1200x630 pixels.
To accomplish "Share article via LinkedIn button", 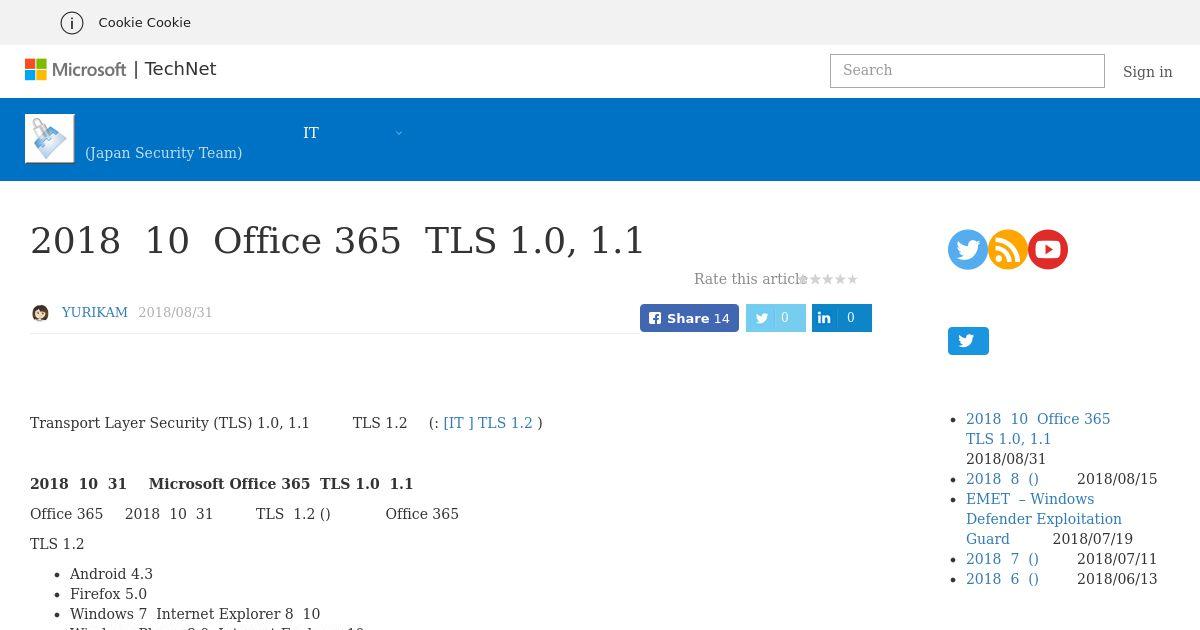I will point(841,318).
